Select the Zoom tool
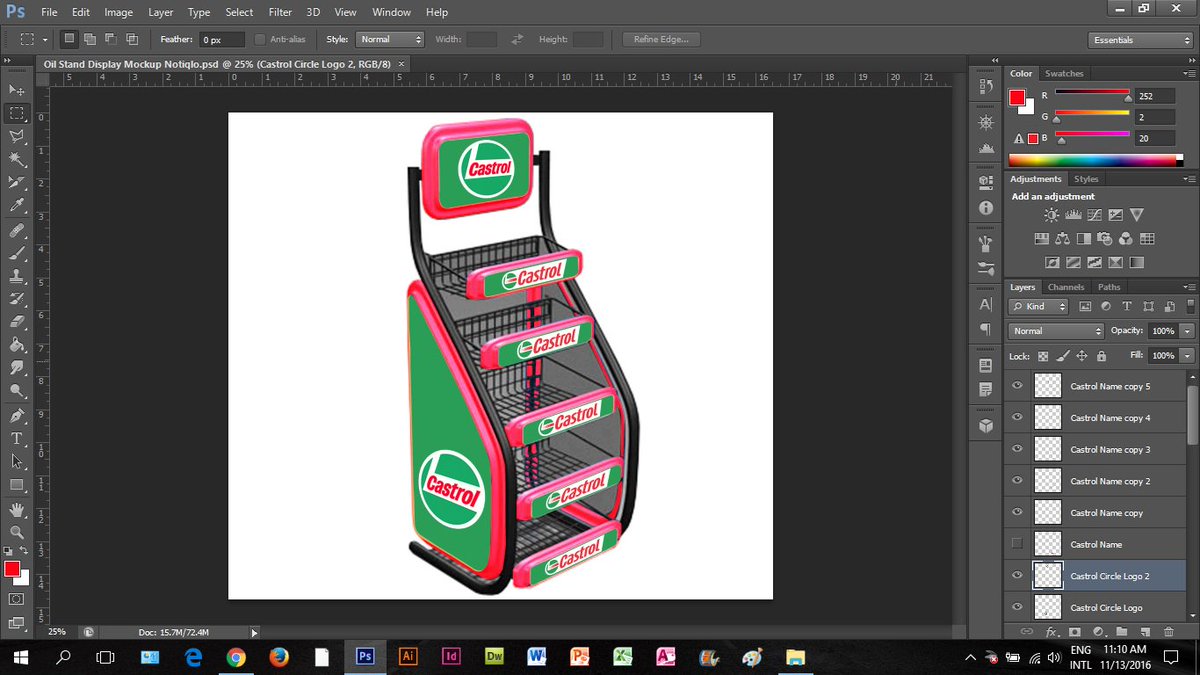 point(17,532)
